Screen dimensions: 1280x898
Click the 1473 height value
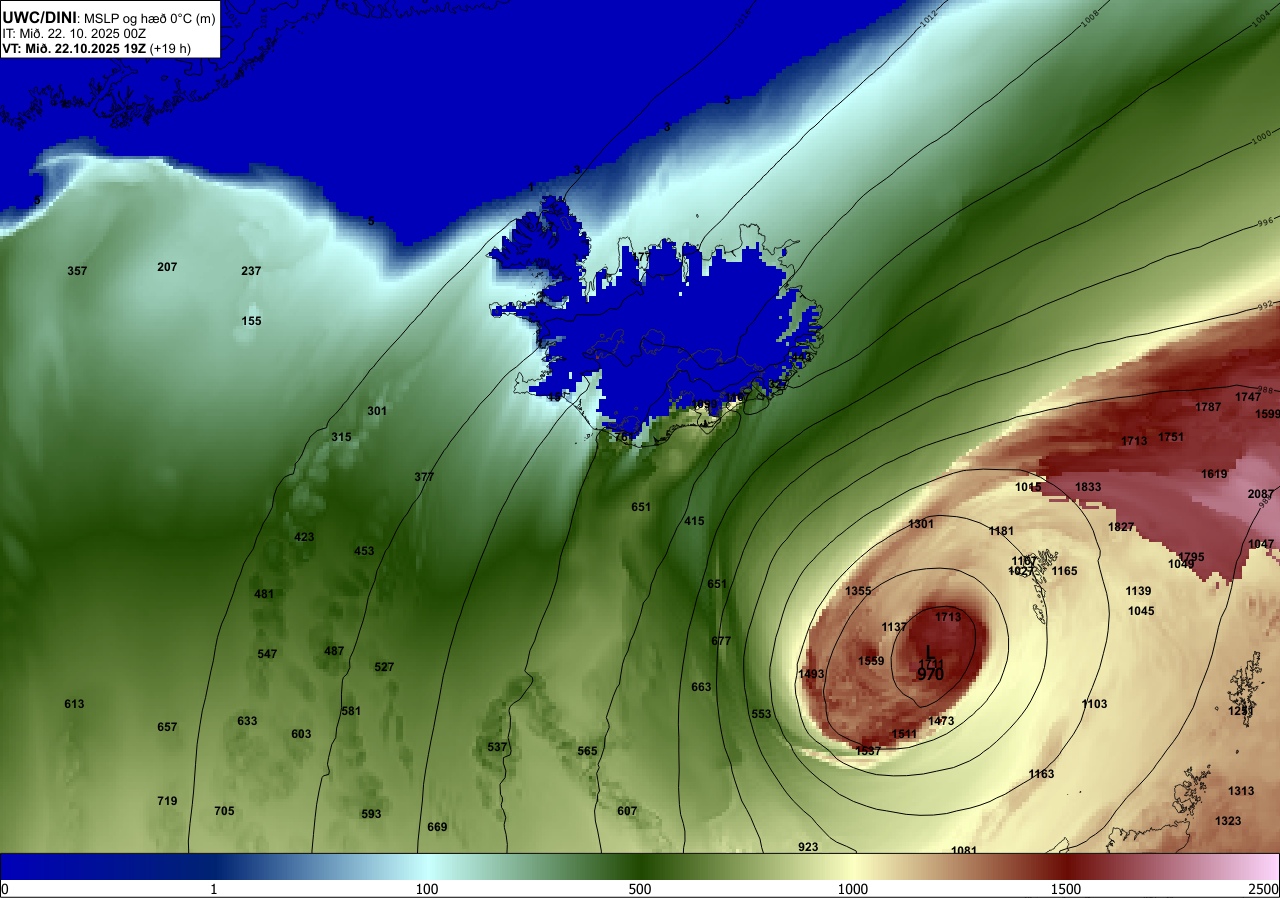[941, 721]
